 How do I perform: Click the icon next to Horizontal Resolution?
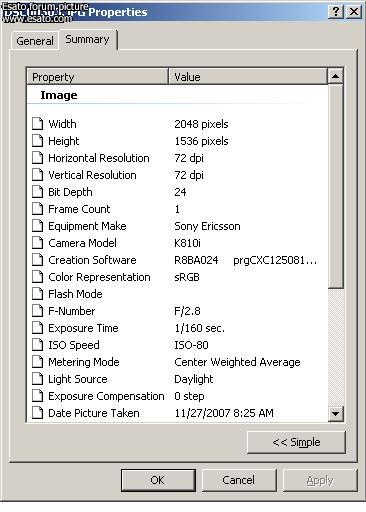coord(38,158)
